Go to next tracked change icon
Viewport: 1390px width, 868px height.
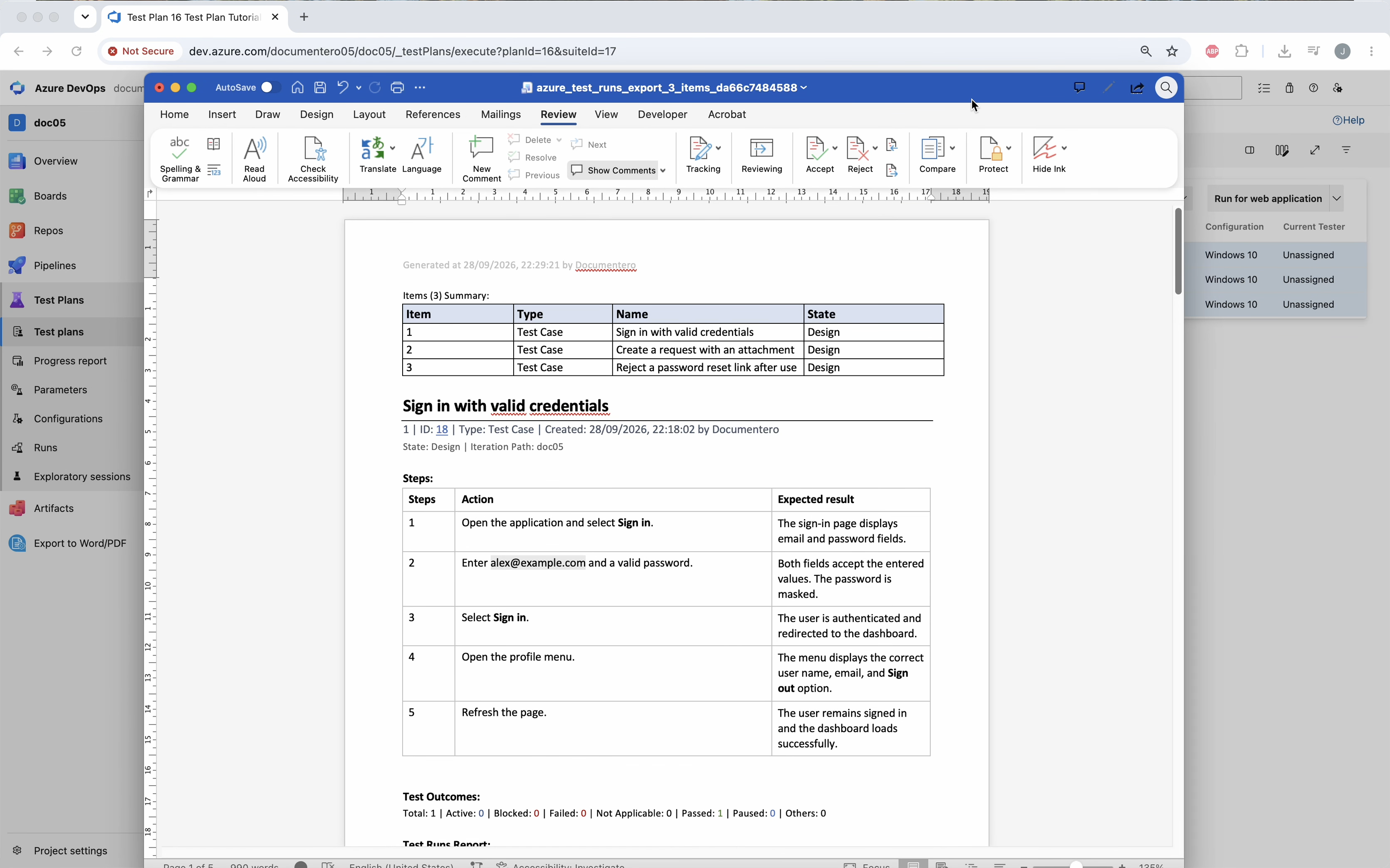tap(891, 170)
